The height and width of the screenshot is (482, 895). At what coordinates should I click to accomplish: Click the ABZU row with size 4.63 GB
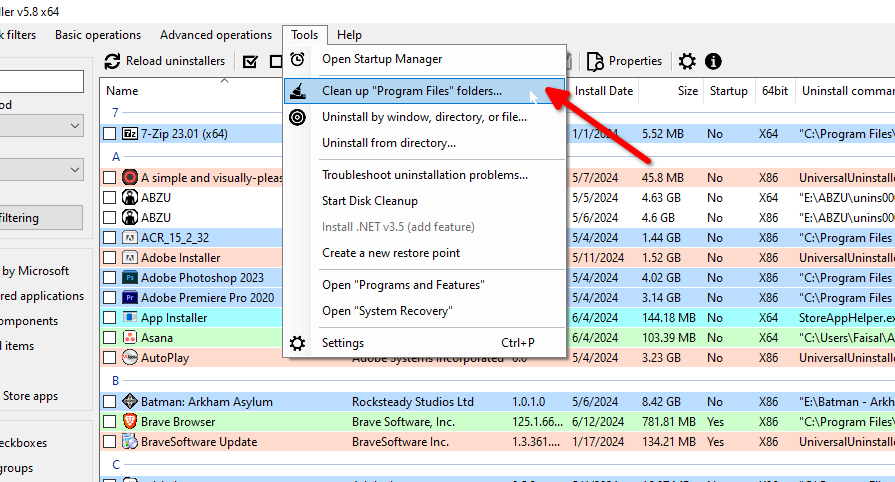(497, 198)
